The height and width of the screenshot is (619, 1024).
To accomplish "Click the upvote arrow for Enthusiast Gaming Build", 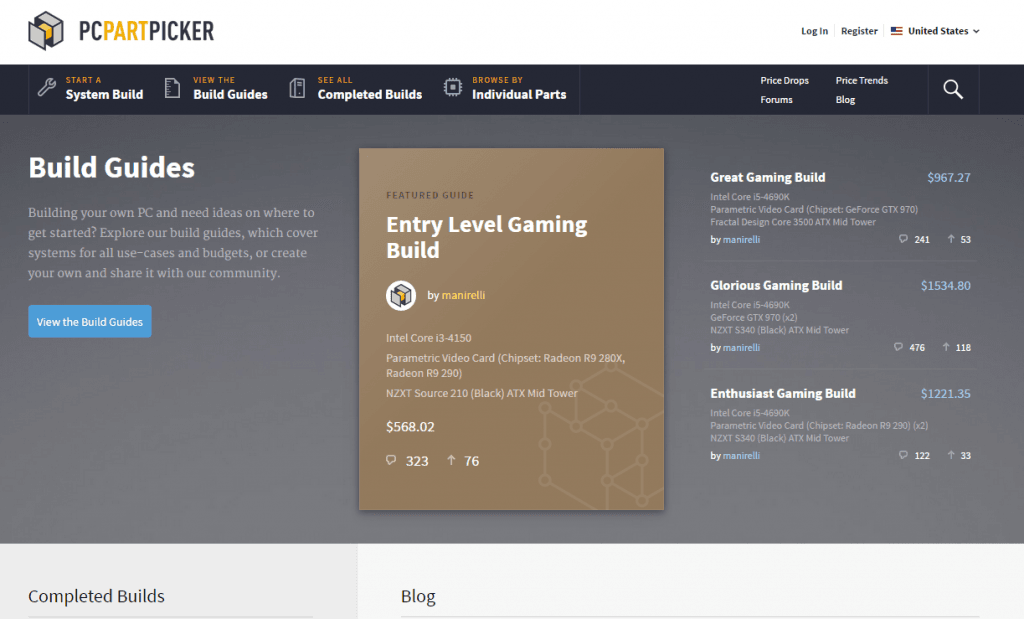I will (x=951, y=454).
